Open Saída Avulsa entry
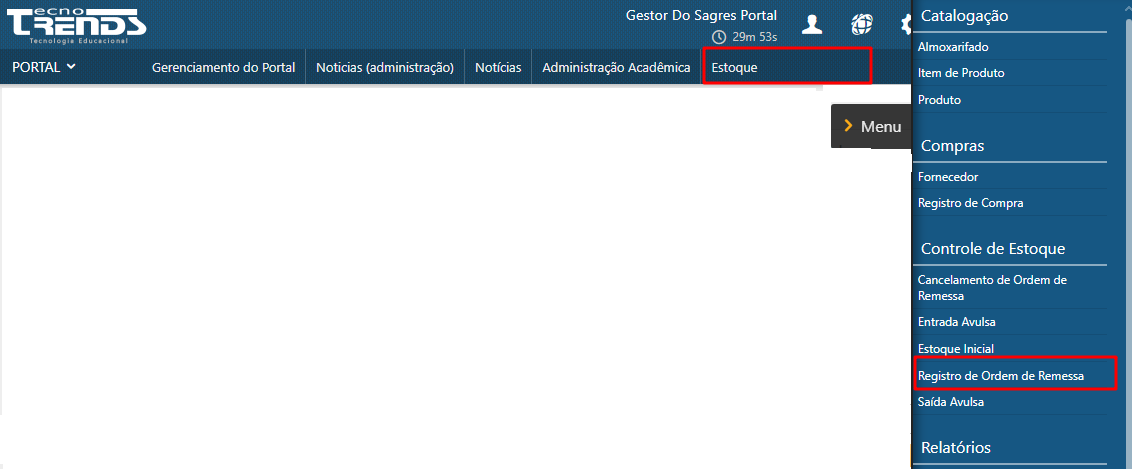 (950, 402)
